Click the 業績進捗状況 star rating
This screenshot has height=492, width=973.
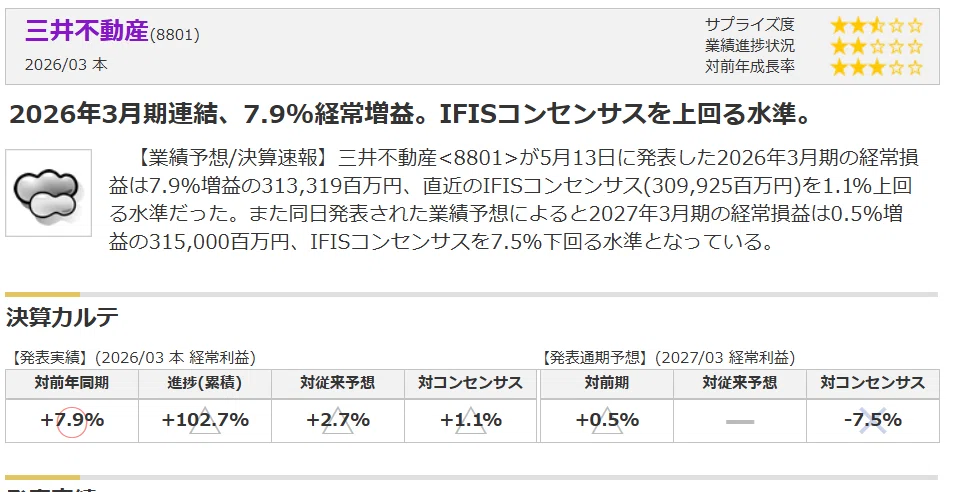point(876,46)
